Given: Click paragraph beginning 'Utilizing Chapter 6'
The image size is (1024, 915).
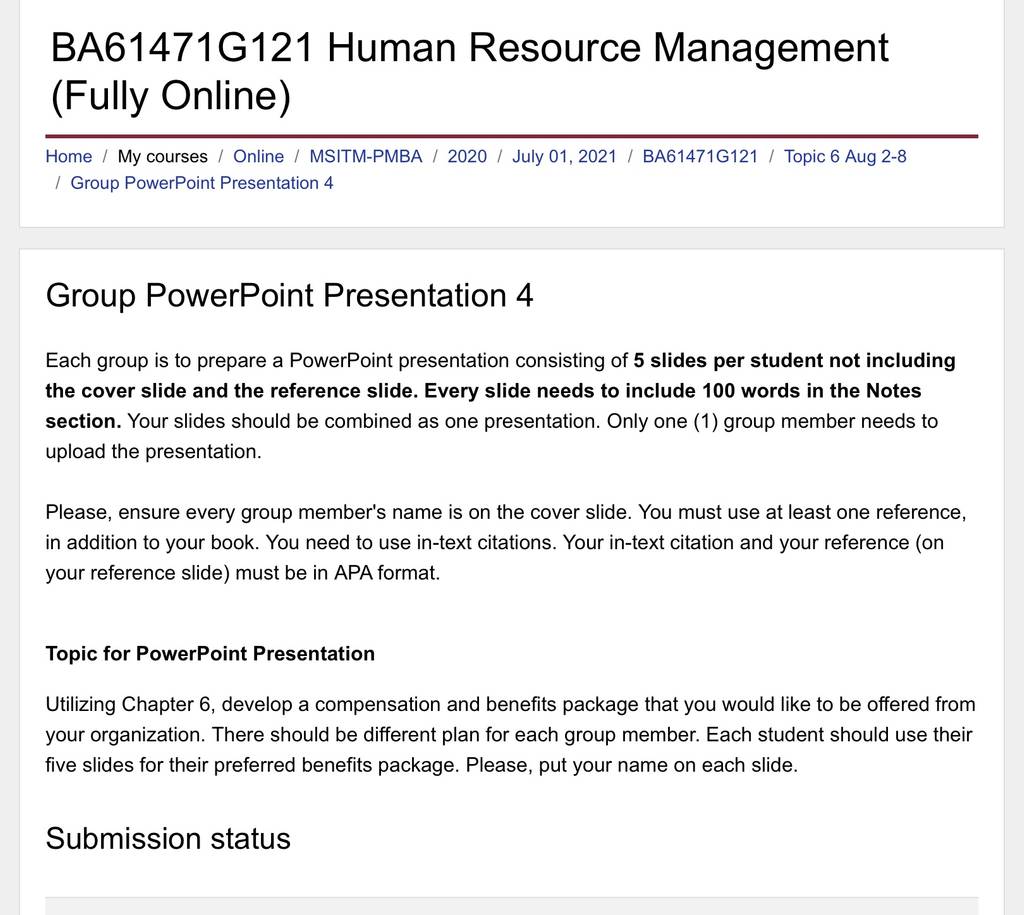Looking at the screenshot, I should 510,735.
